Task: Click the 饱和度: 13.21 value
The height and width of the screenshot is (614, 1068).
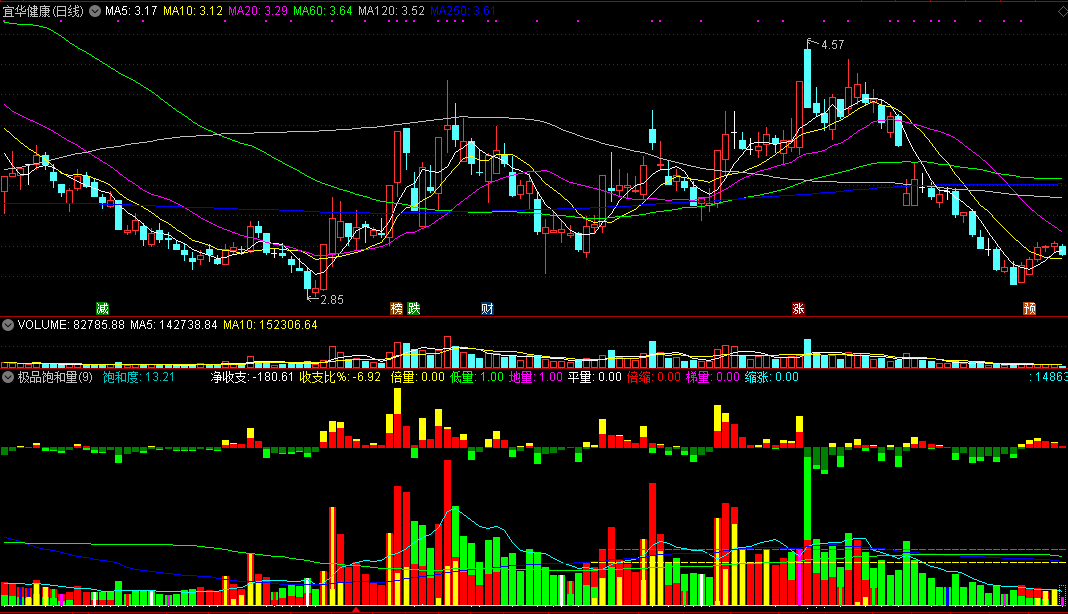Action: (x=139, y=377)
